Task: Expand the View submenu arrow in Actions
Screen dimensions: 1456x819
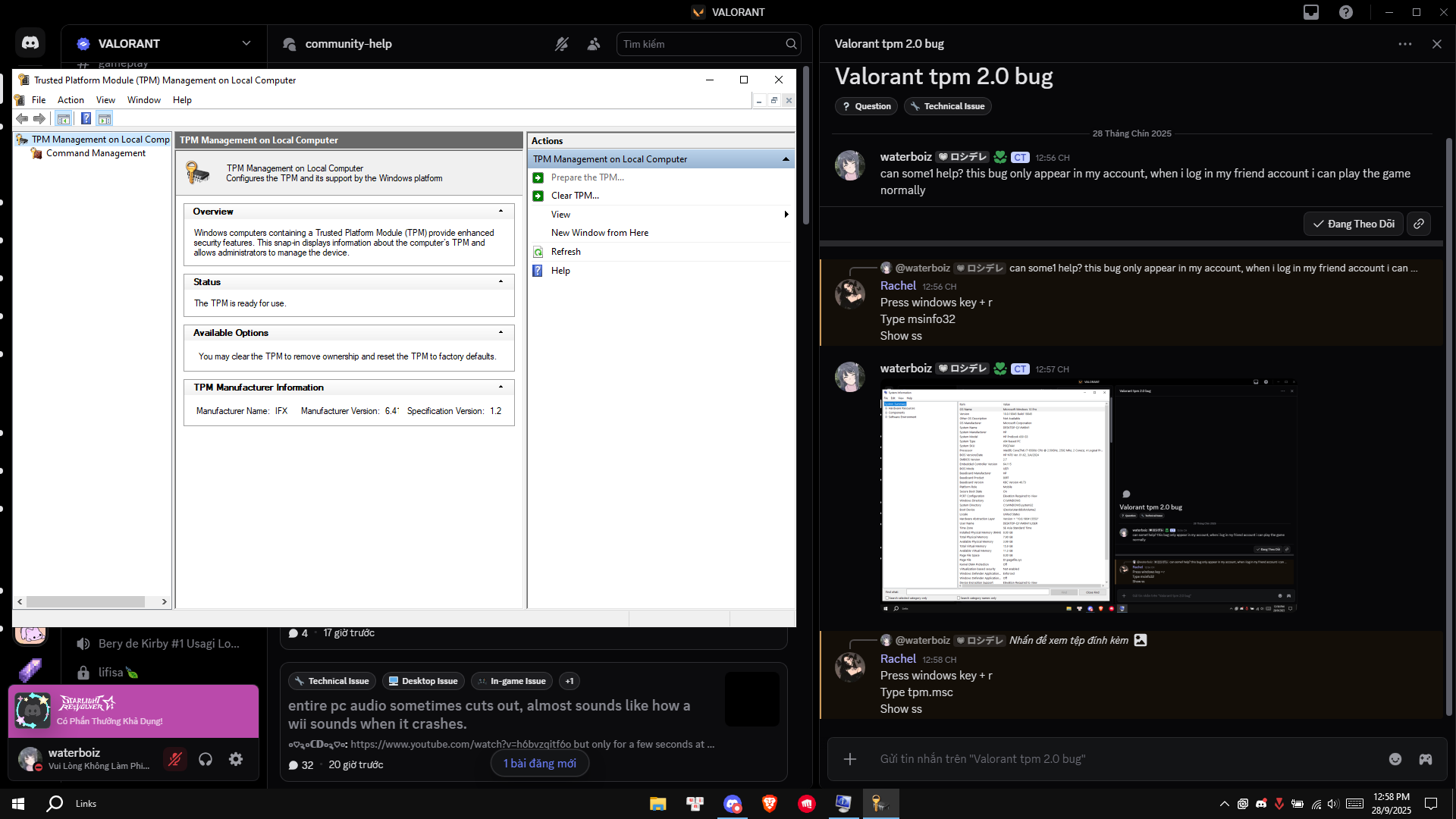Action: tap(786, 215)
